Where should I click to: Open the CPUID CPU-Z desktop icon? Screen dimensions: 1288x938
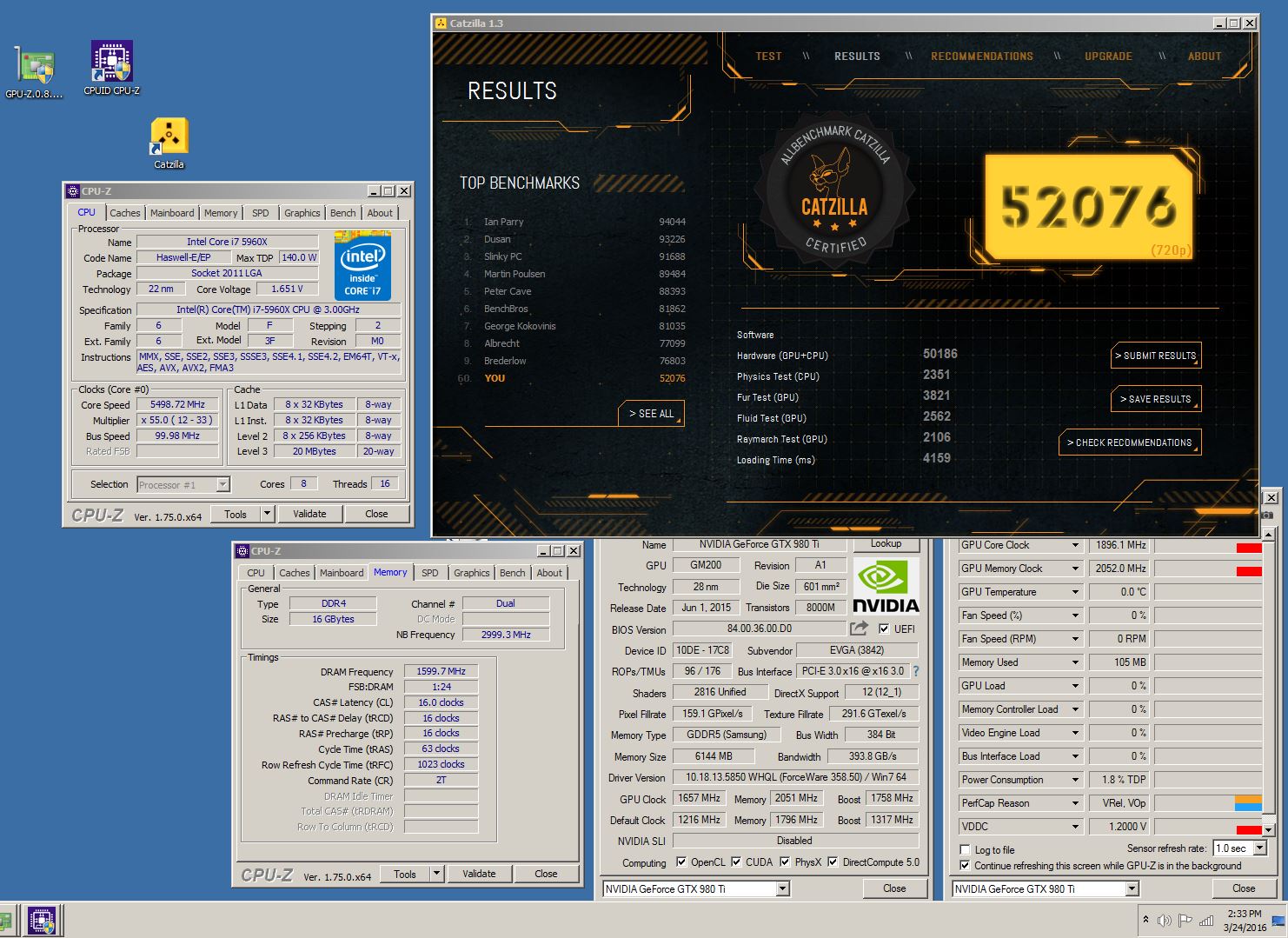click(x=112, y=68)
